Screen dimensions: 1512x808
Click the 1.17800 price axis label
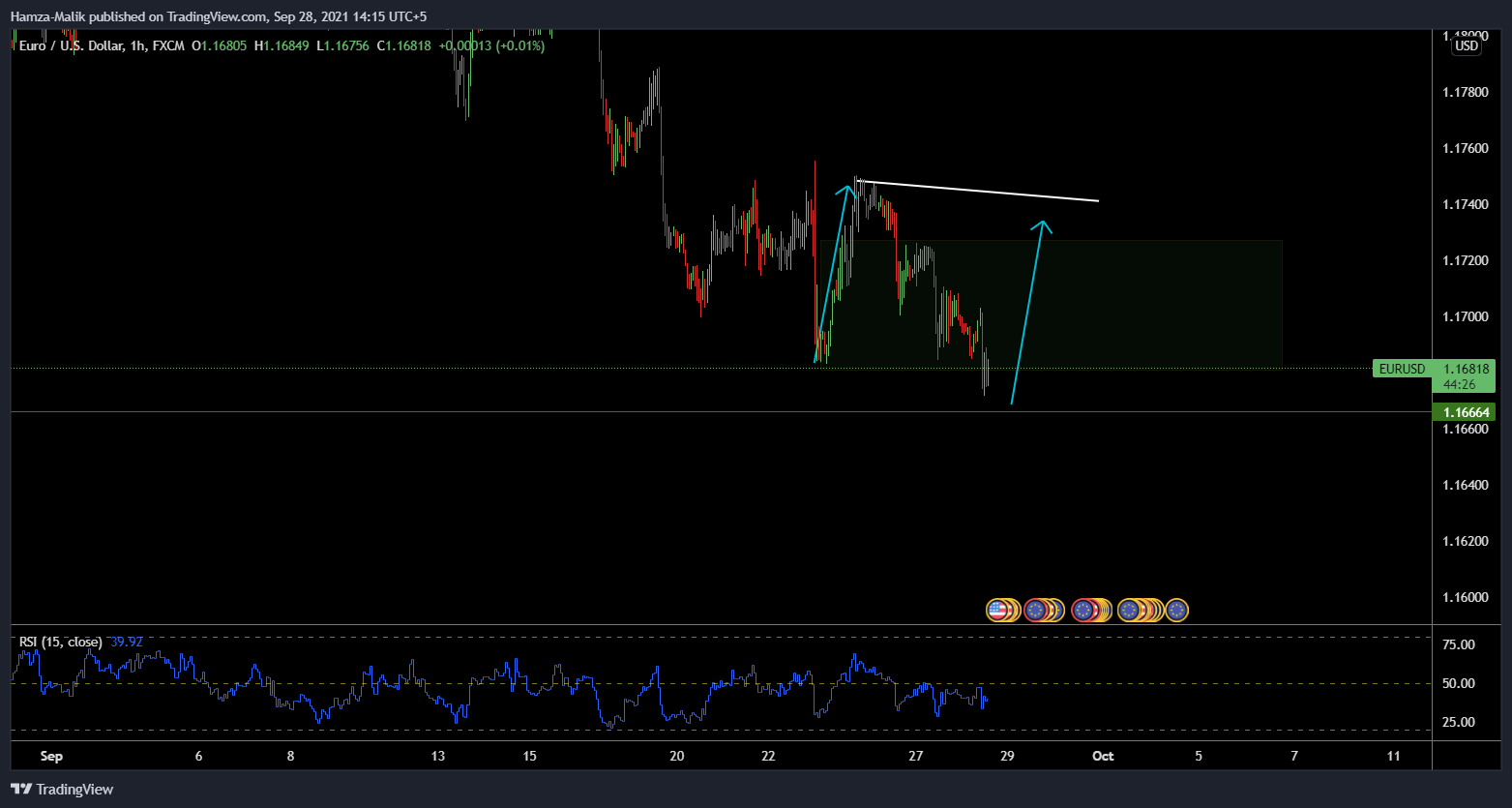click(x=1465, y=92)
